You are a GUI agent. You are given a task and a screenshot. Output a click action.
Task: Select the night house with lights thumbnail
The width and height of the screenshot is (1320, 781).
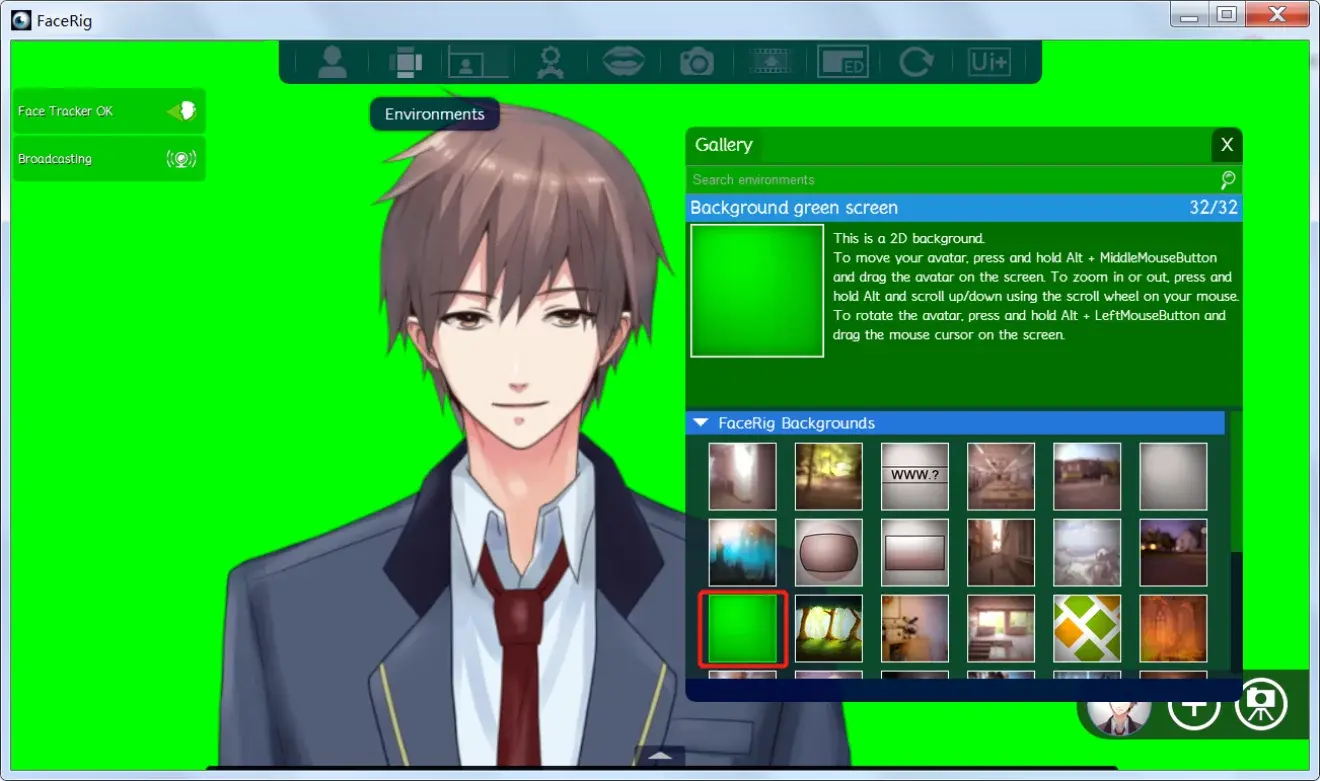1173,553
